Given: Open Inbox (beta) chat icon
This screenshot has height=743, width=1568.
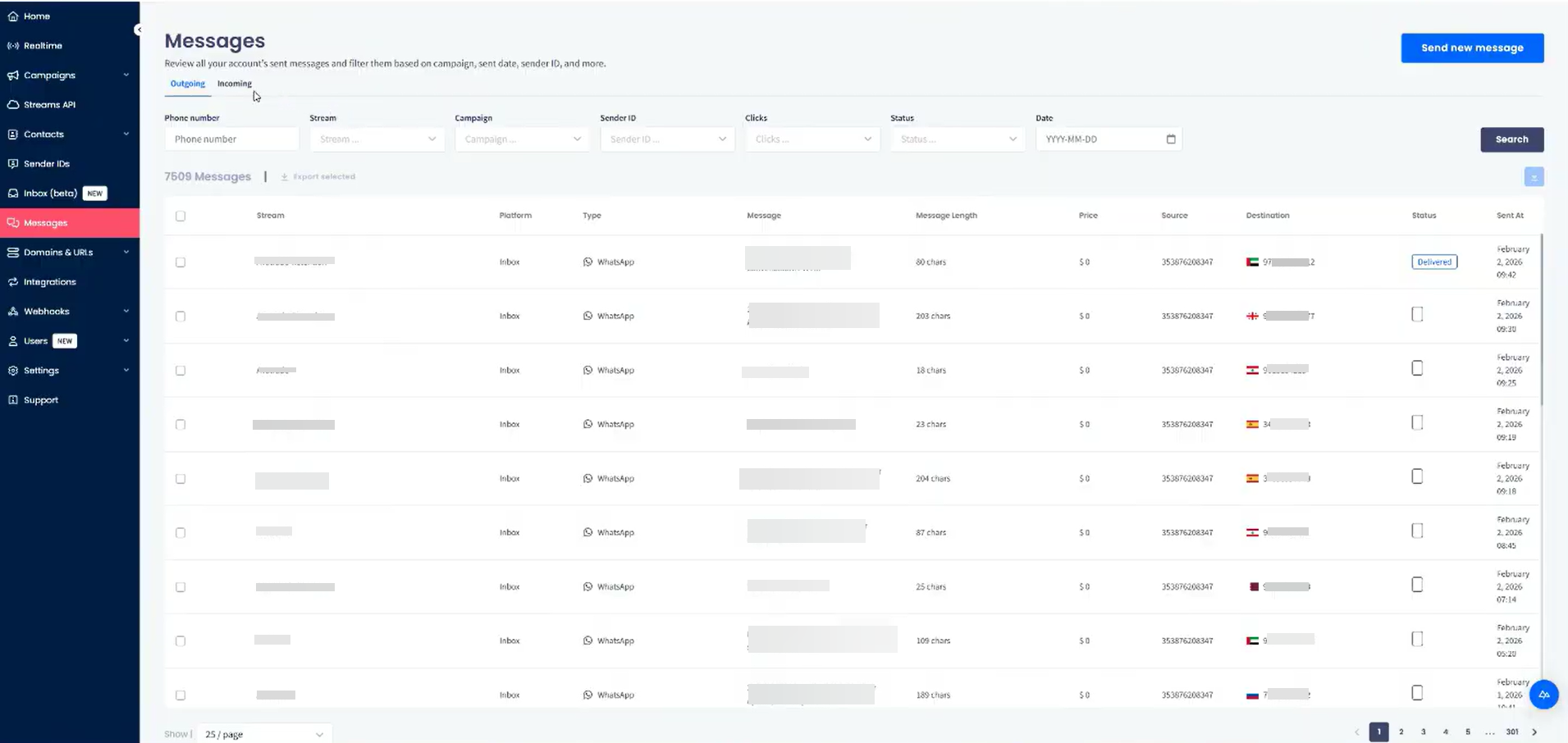Looking at the screenshot, I should pyautogui.click(x=12, y=194).
